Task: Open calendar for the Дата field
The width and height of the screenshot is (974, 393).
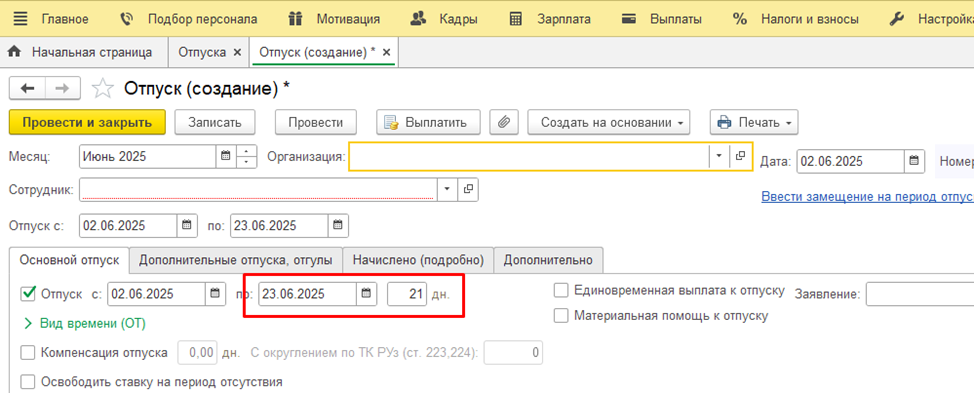Action: coord(913,161)
